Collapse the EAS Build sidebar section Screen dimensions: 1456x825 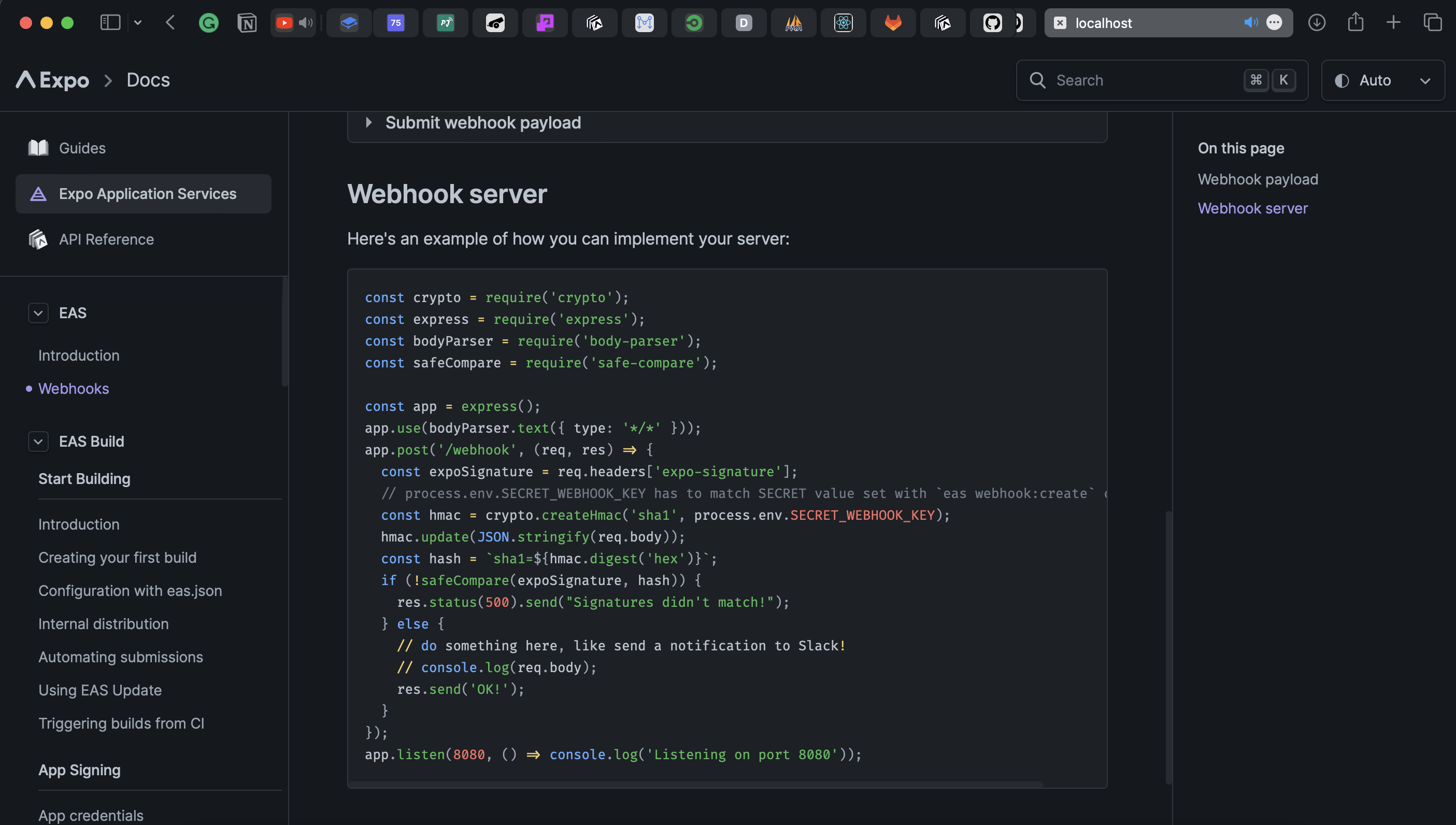tap(38, 442)
